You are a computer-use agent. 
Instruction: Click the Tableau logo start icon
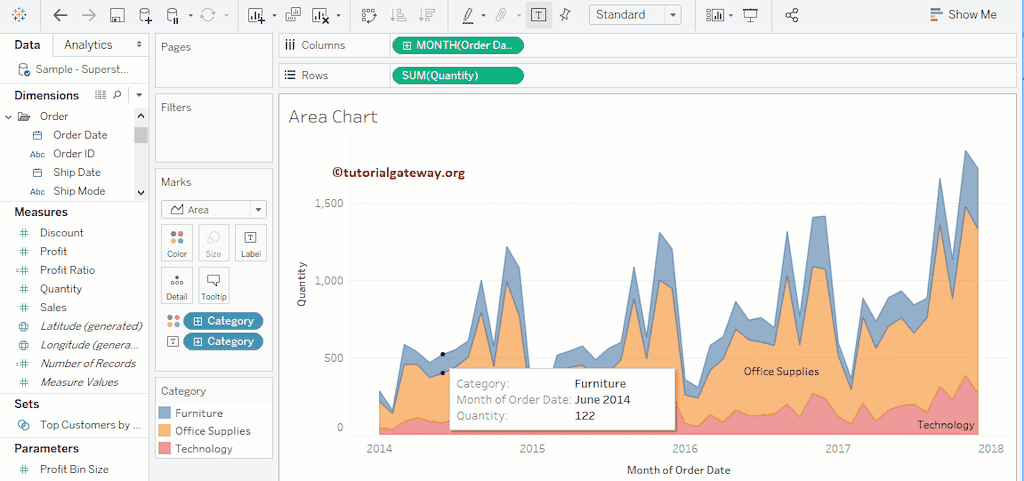[x=20, y=15]
